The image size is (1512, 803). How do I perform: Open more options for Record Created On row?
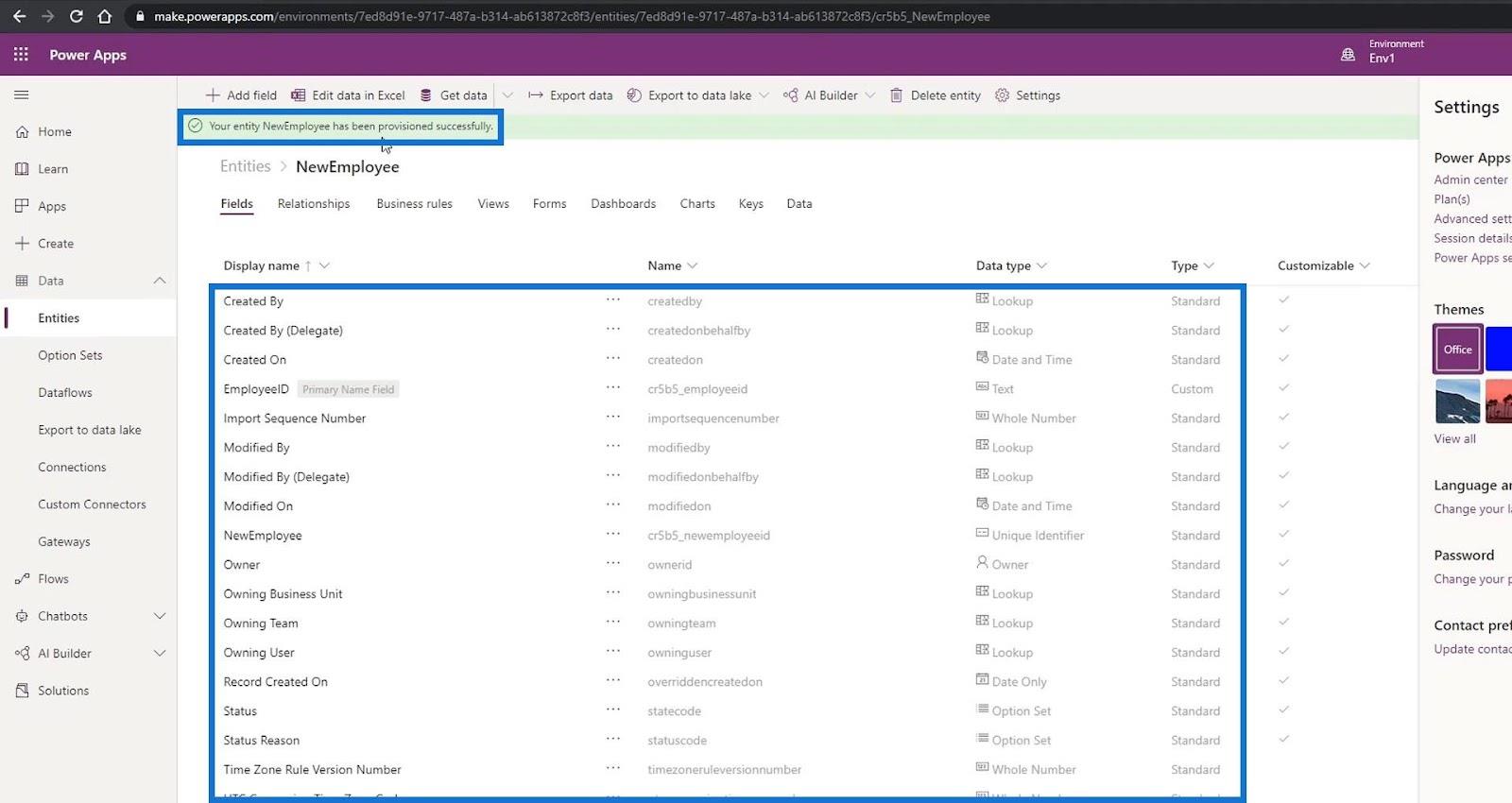(613, 681)
